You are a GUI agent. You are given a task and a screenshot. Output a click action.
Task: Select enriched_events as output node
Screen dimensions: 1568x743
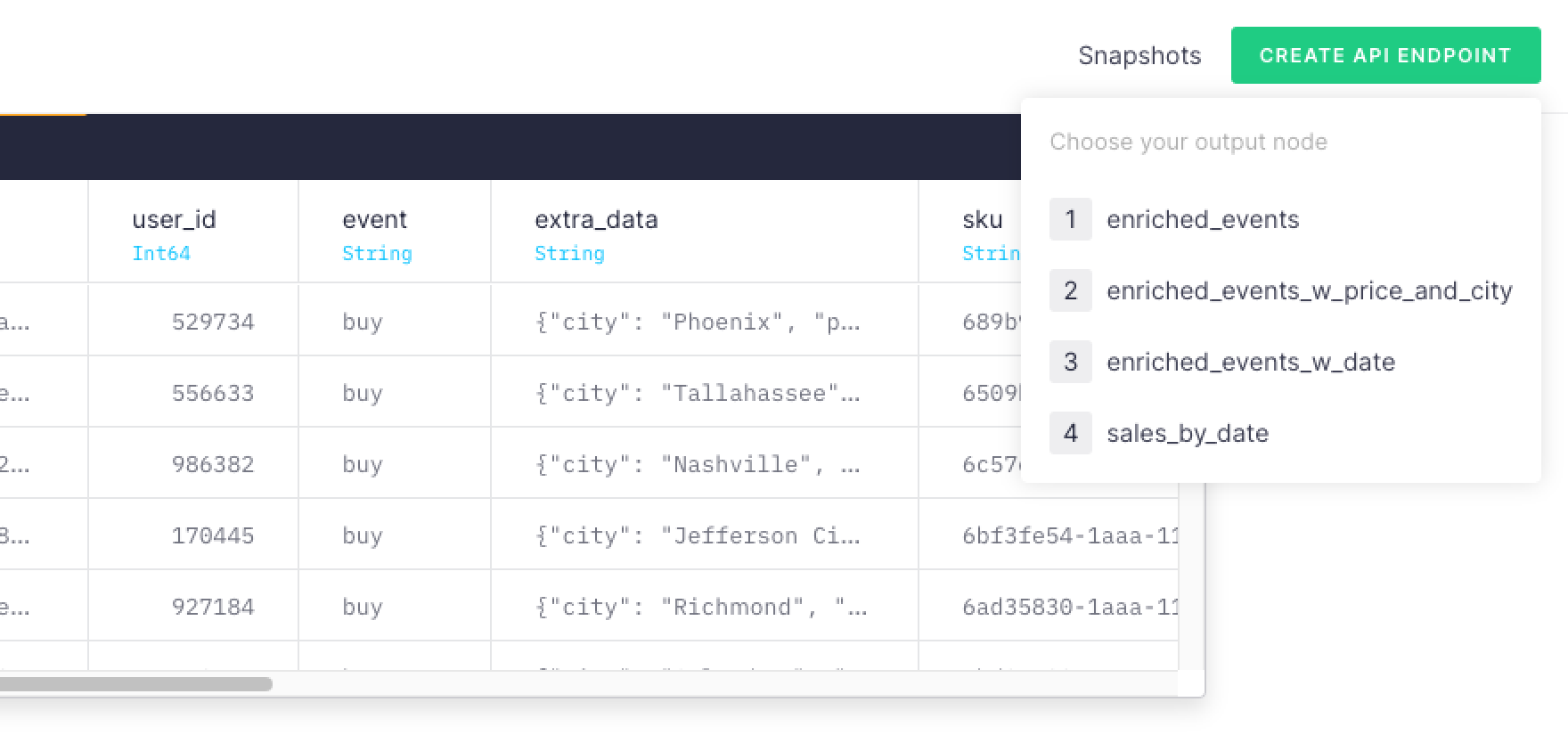[1280, 219]
